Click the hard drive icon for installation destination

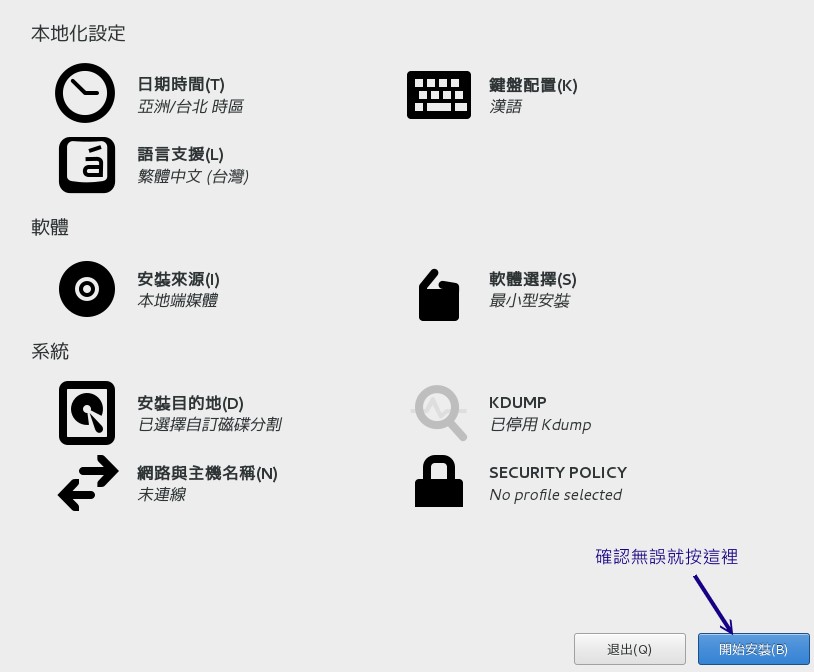click(x=87, y=413)
